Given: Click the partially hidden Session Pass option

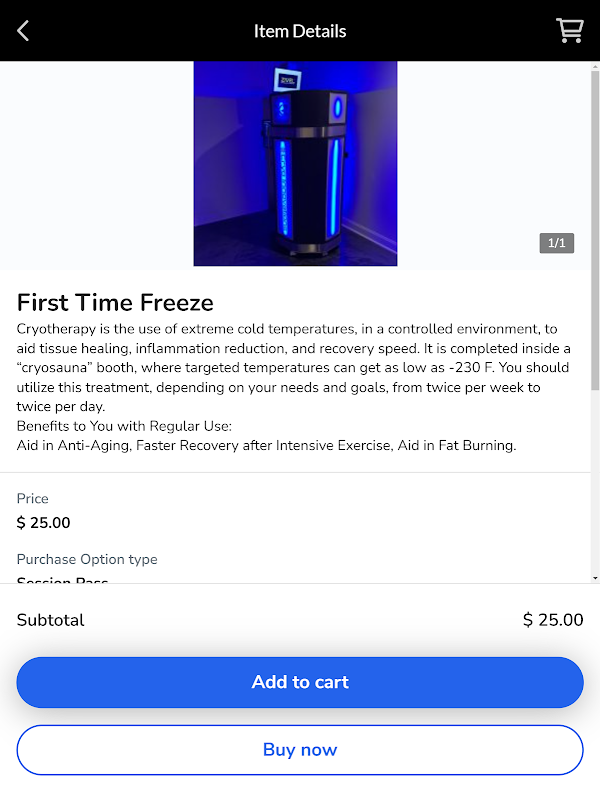Looking at the screenshot, I should (x=62, y=580).
